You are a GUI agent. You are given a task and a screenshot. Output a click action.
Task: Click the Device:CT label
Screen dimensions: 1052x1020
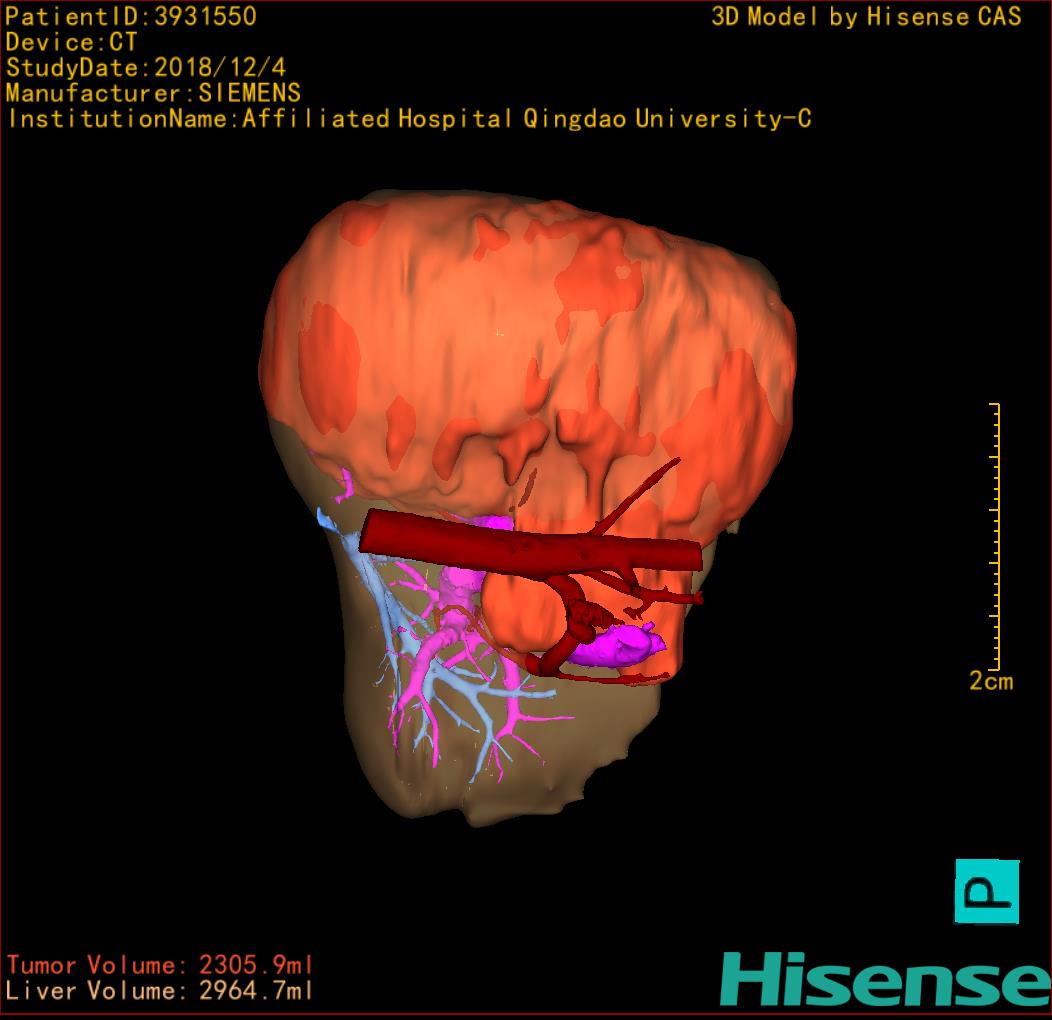click(x=71, y=43)
